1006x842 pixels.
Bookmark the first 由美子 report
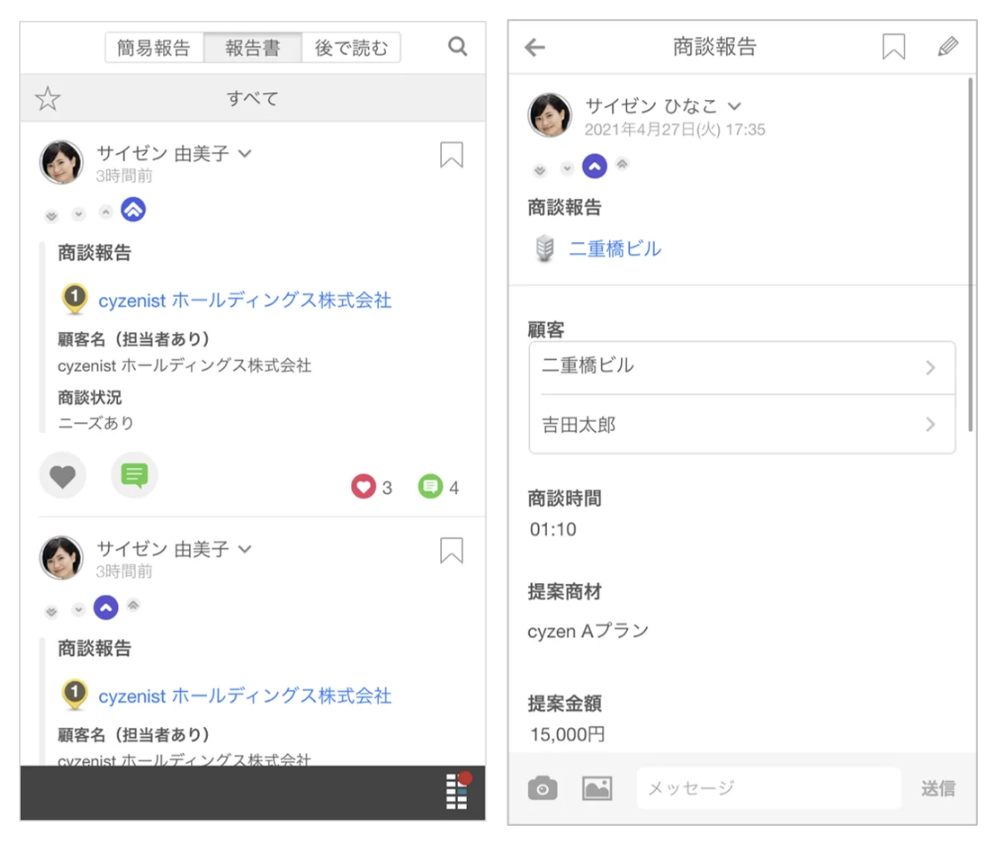(x=451, y=155)
